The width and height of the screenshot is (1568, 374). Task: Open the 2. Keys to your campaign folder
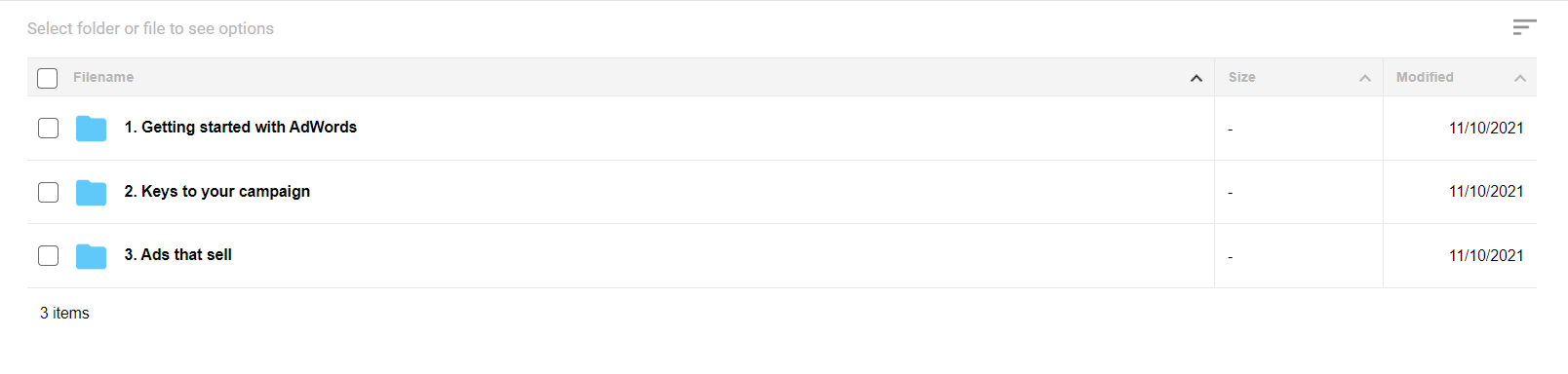click(217, 191)
